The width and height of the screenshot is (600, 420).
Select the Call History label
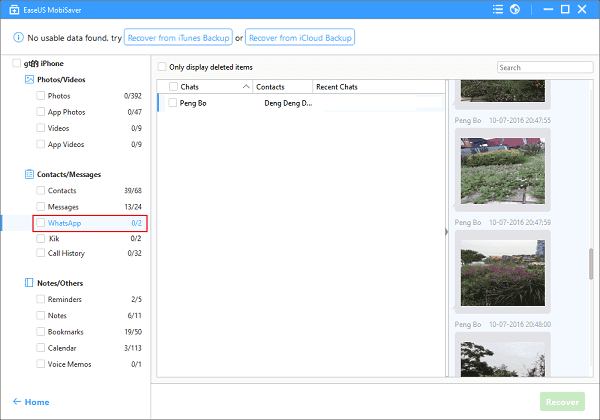pos(66,253)
